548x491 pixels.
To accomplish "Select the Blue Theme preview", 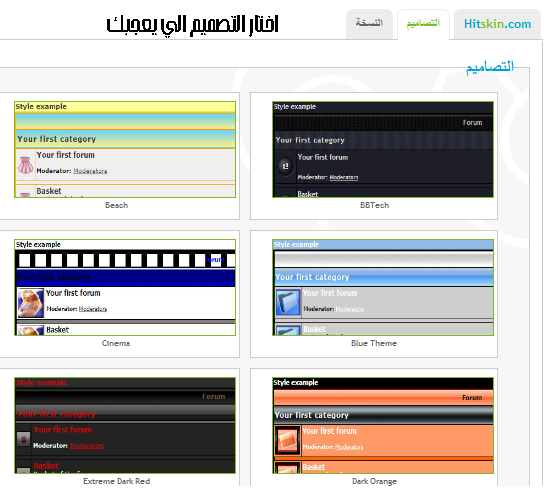I will 383,287.
